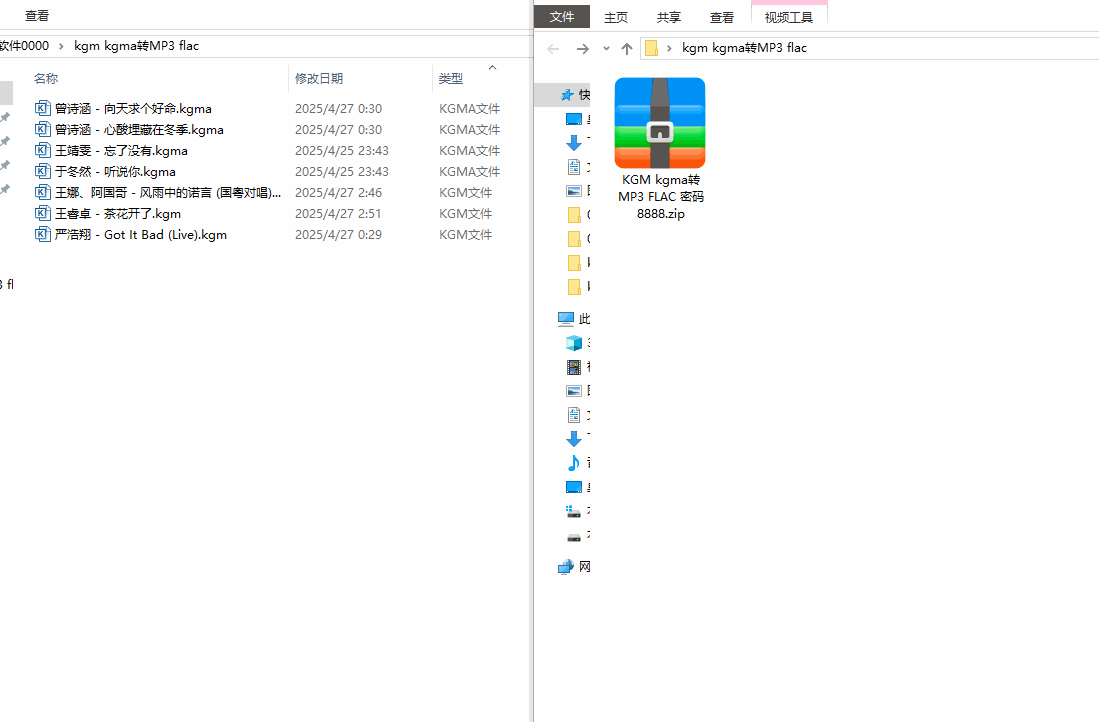Expand the chevron after 软件0000 in the left address bar
This screenshot has width=1099, height=722.
tap(61, 46)
